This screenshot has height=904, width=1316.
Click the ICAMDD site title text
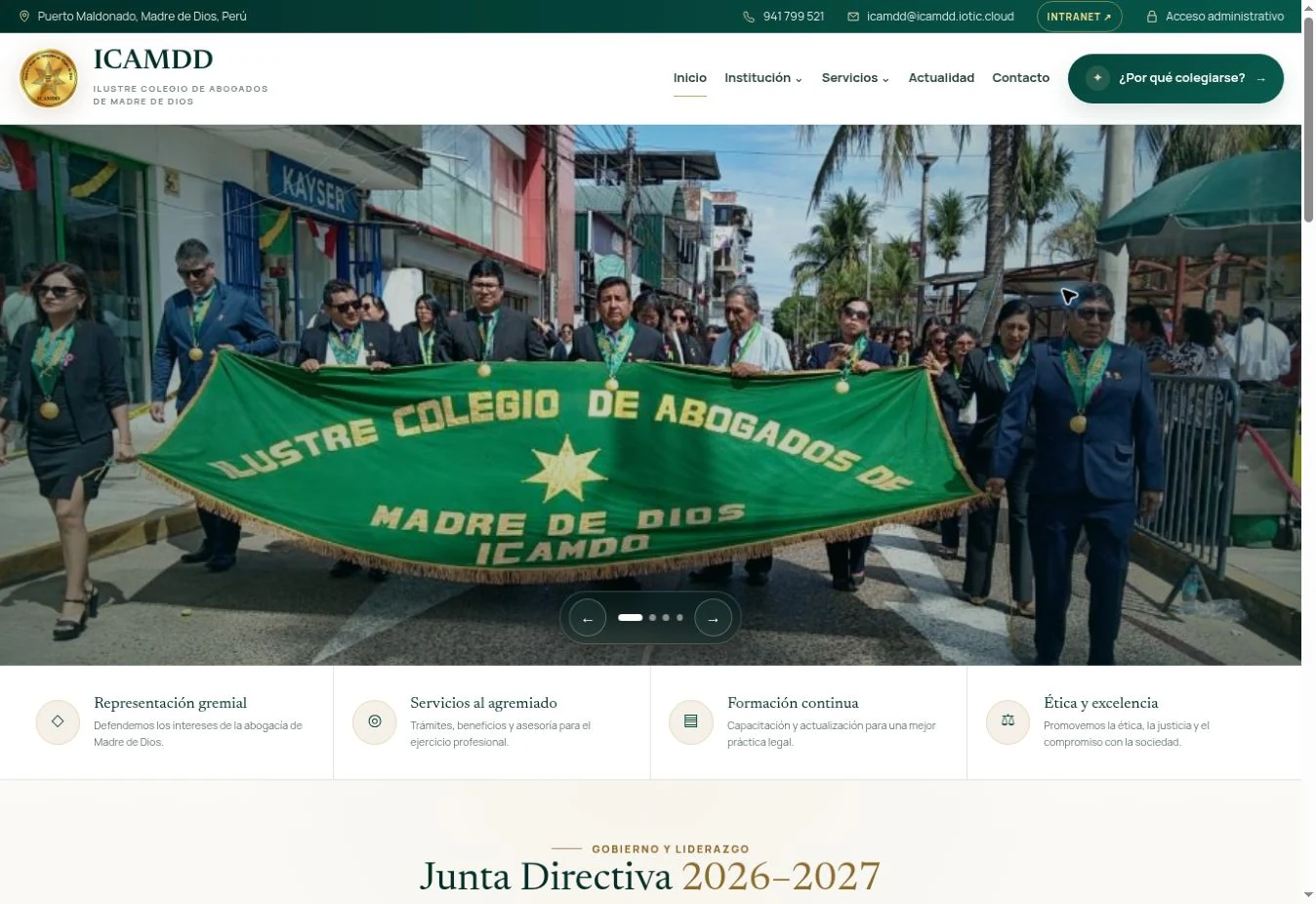point(153,60)
